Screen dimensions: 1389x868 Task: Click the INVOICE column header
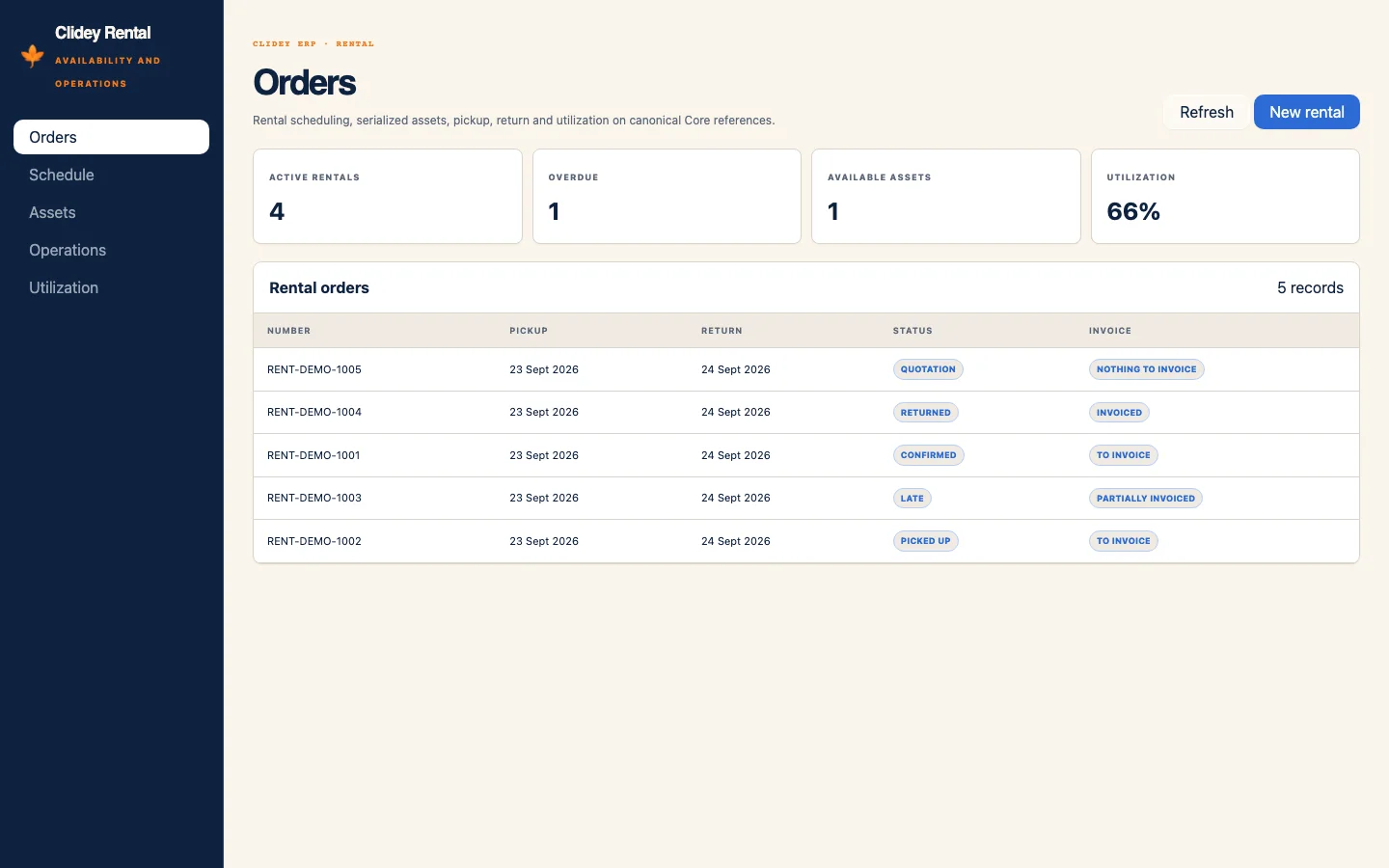1110,331
